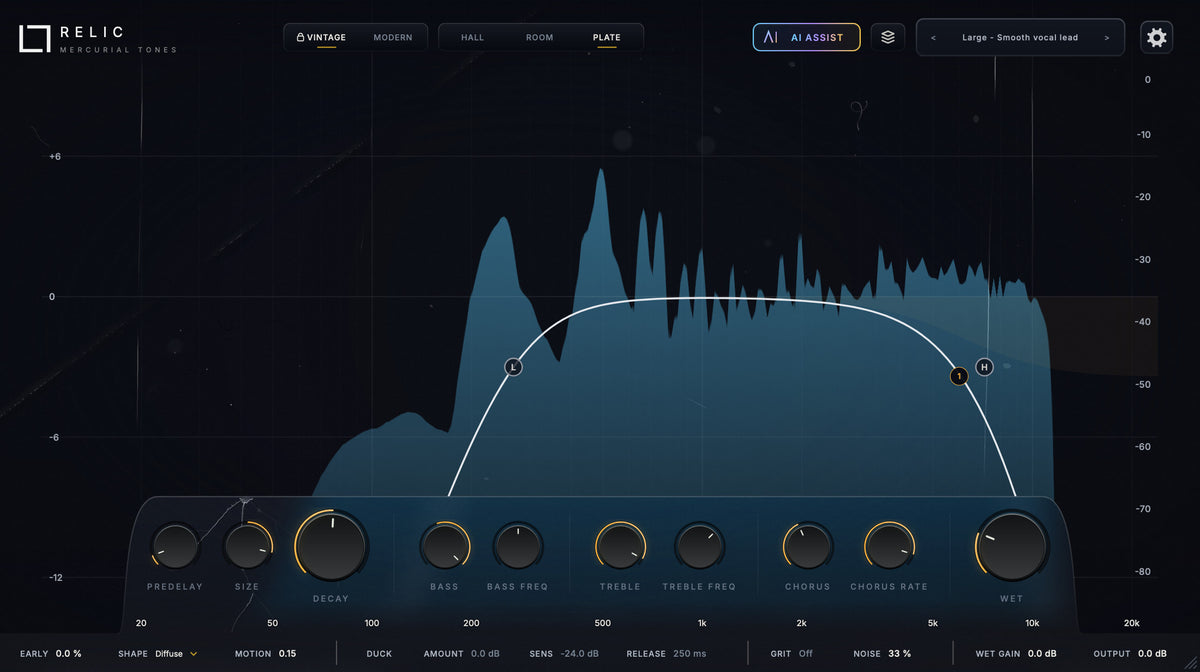Click the Early 0.0 % value
This screenshot has height=672, width=1200.
[x=69, y=654]
